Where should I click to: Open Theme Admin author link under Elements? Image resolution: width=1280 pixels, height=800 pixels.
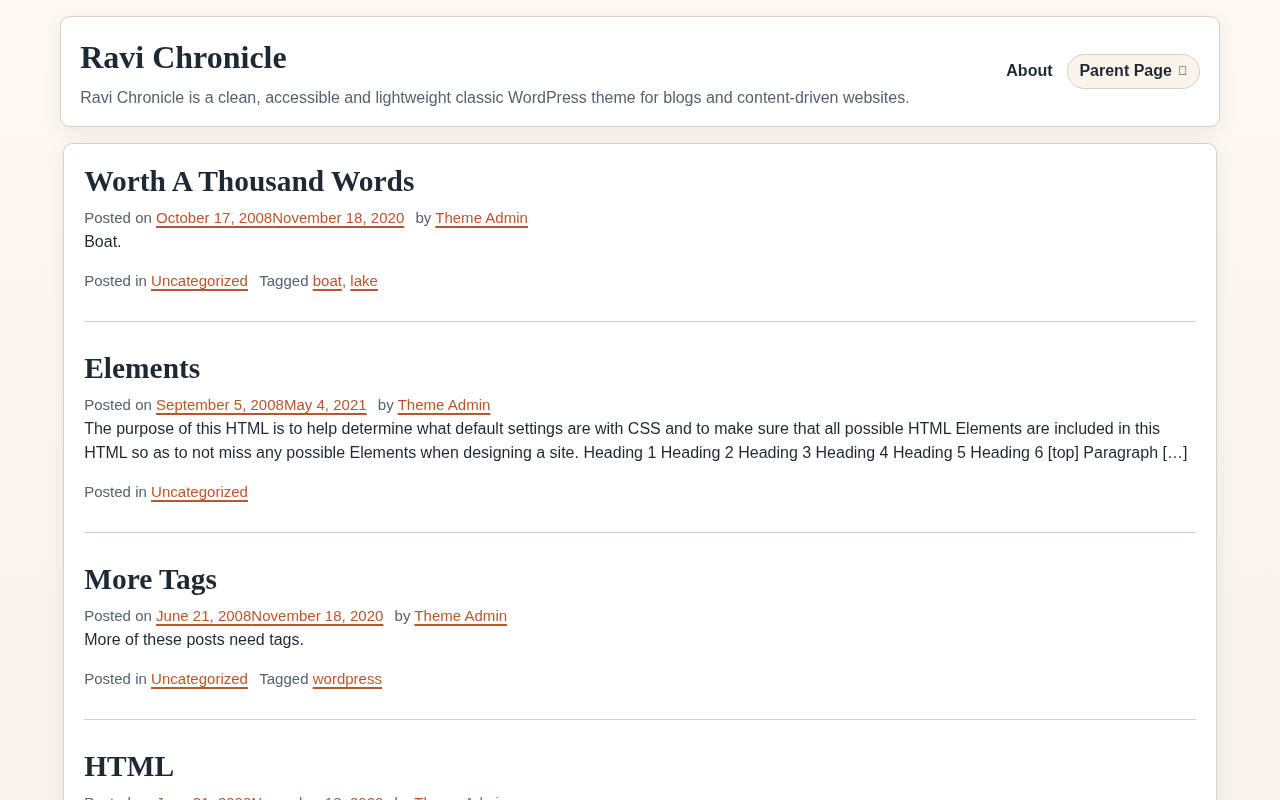pos(444,405)
